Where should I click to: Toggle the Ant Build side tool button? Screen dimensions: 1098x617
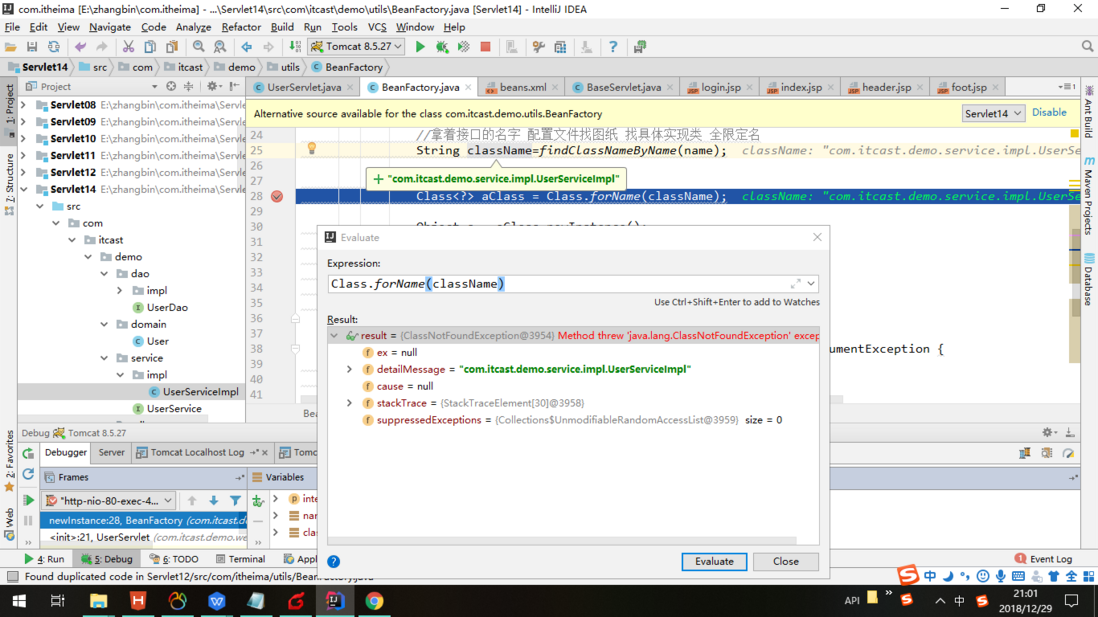1089,112
